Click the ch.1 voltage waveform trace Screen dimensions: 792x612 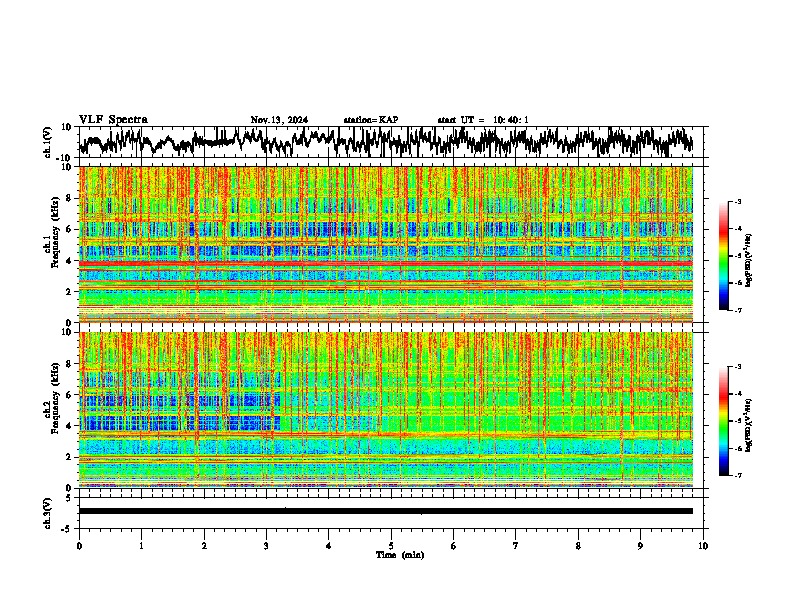click(x=386, y=141)
